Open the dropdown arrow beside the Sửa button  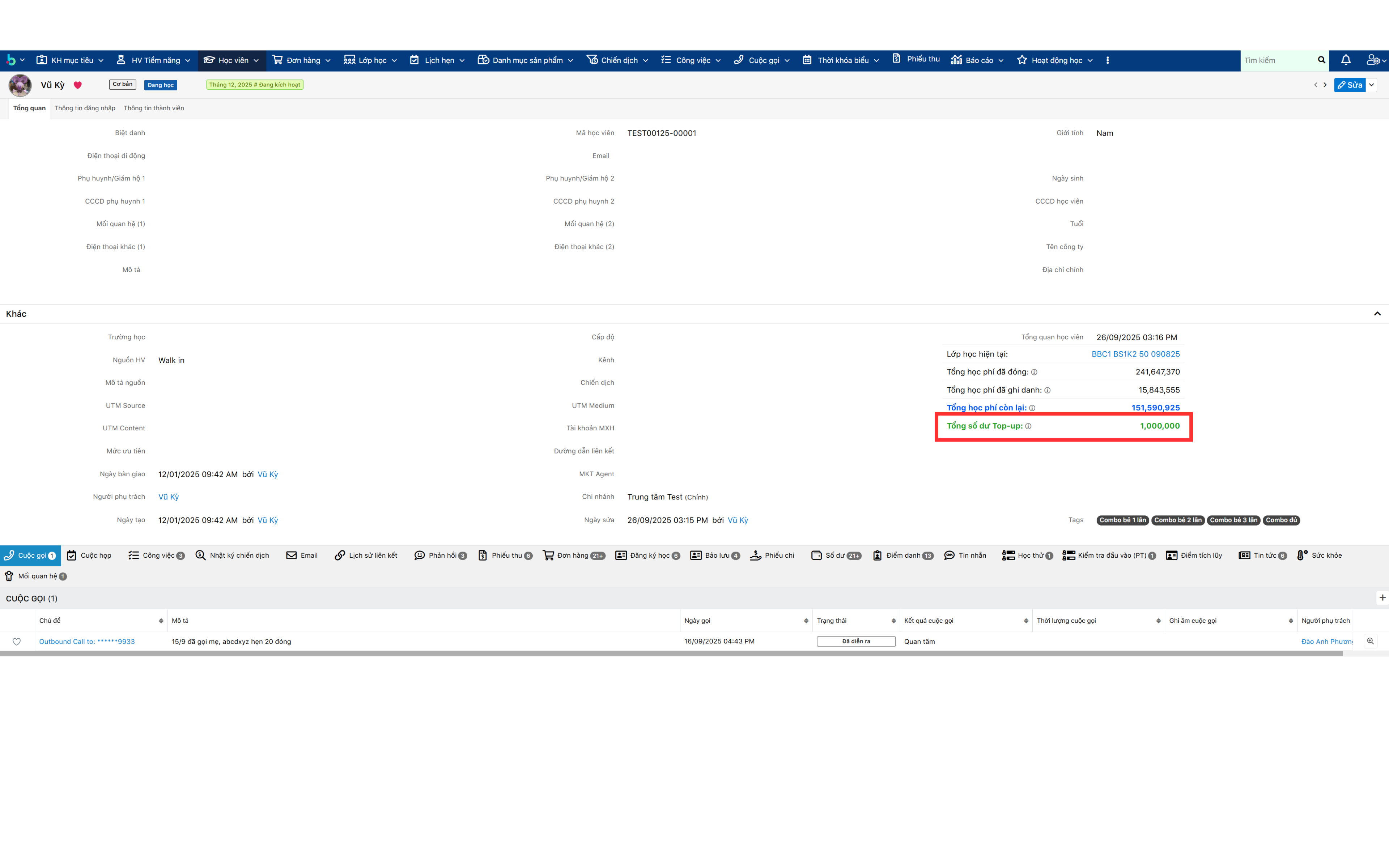point(1372,85)
